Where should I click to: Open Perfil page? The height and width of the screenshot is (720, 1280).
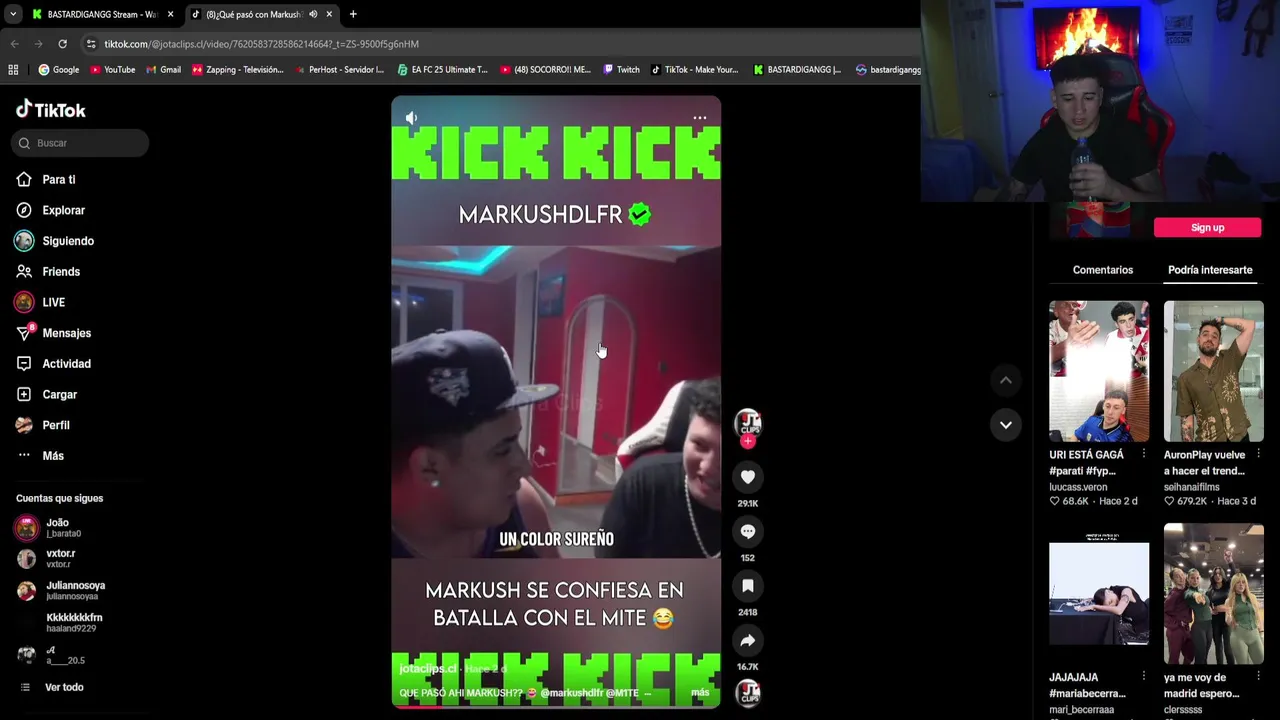click(43, 425)
